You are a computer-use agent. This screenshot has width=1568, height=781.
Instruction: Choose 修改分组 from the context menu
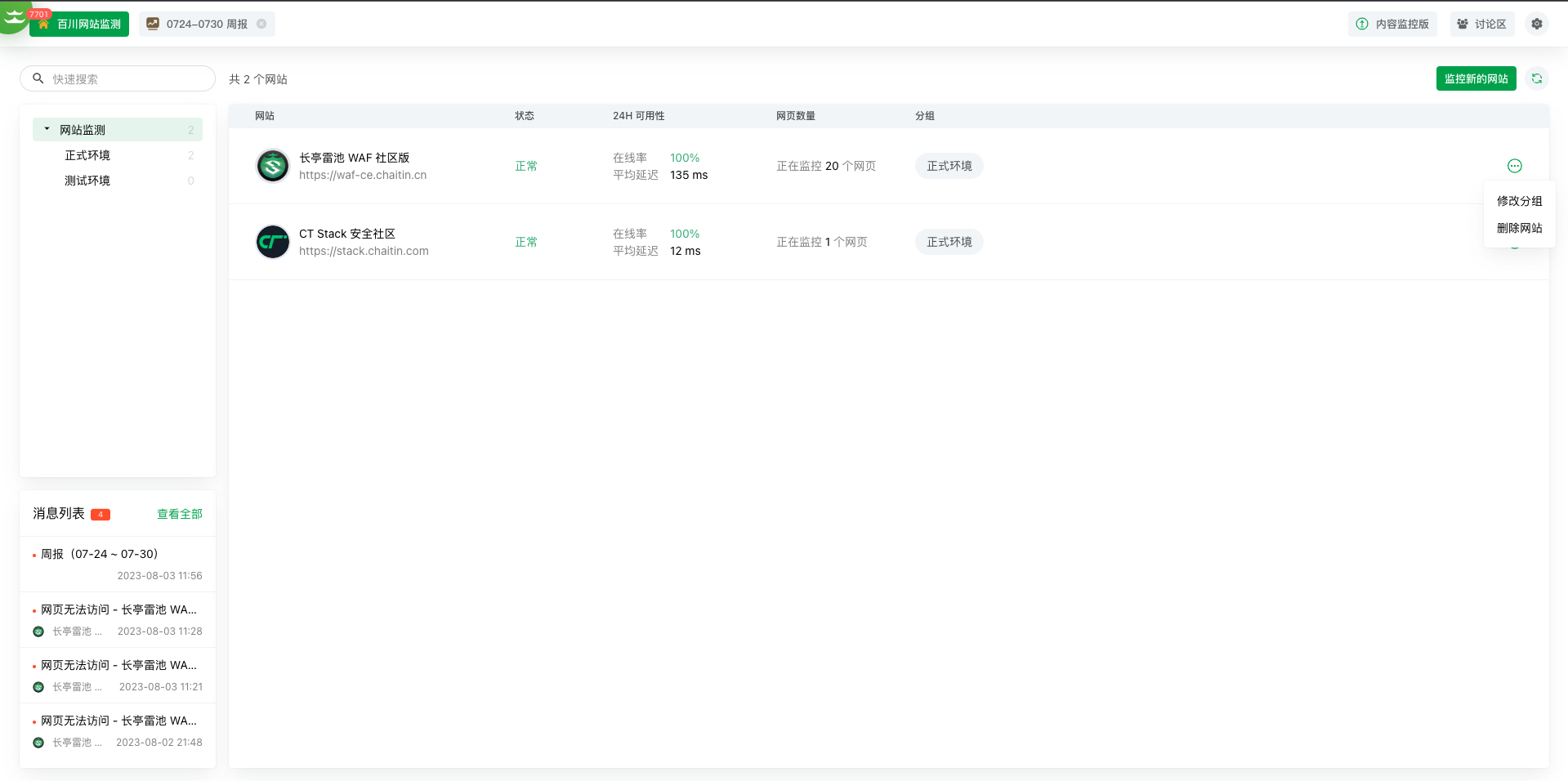(x=1519, y=201)
